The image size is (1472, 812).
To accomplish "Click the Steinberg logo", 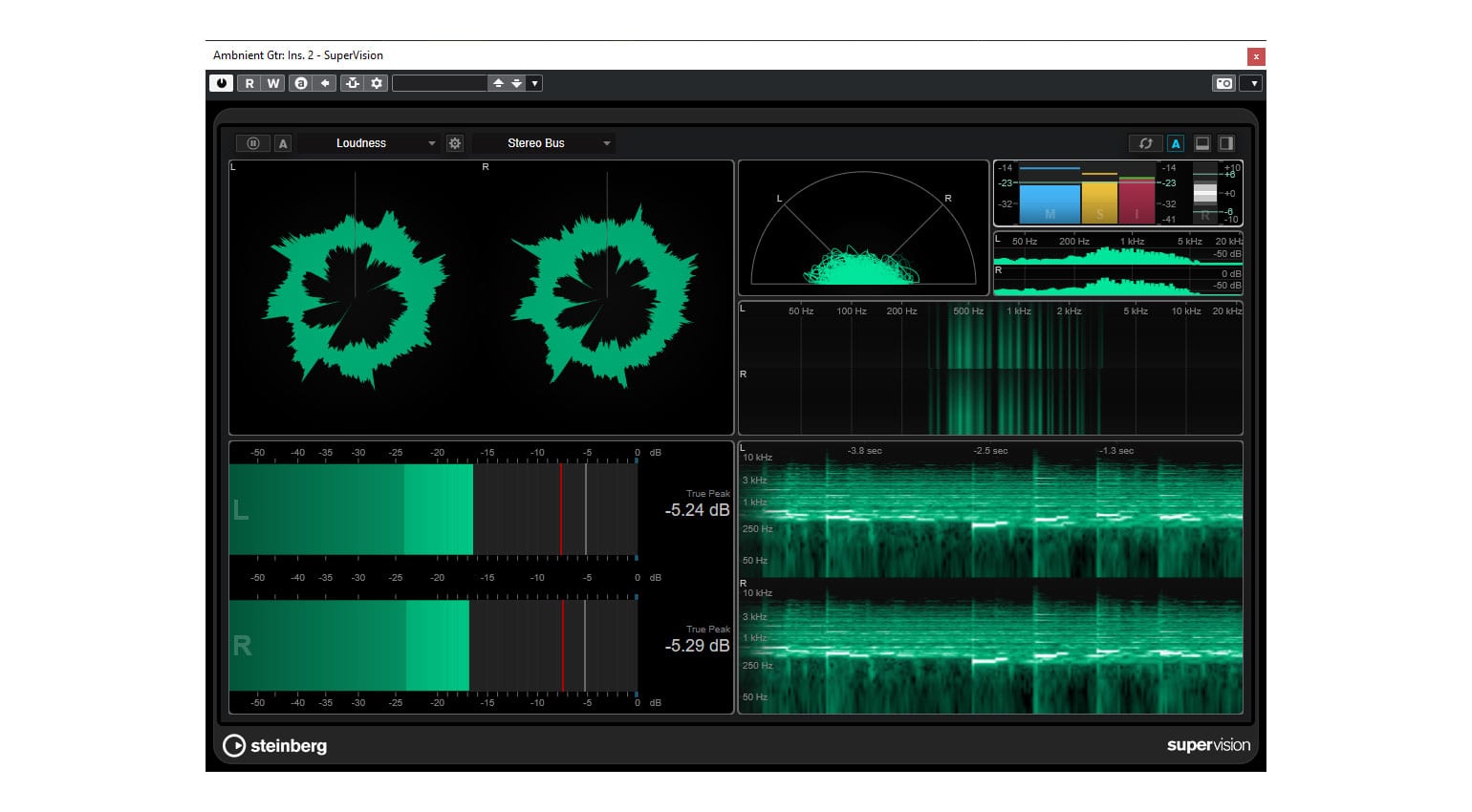I will pyautogui.click(x=275, y=746).
